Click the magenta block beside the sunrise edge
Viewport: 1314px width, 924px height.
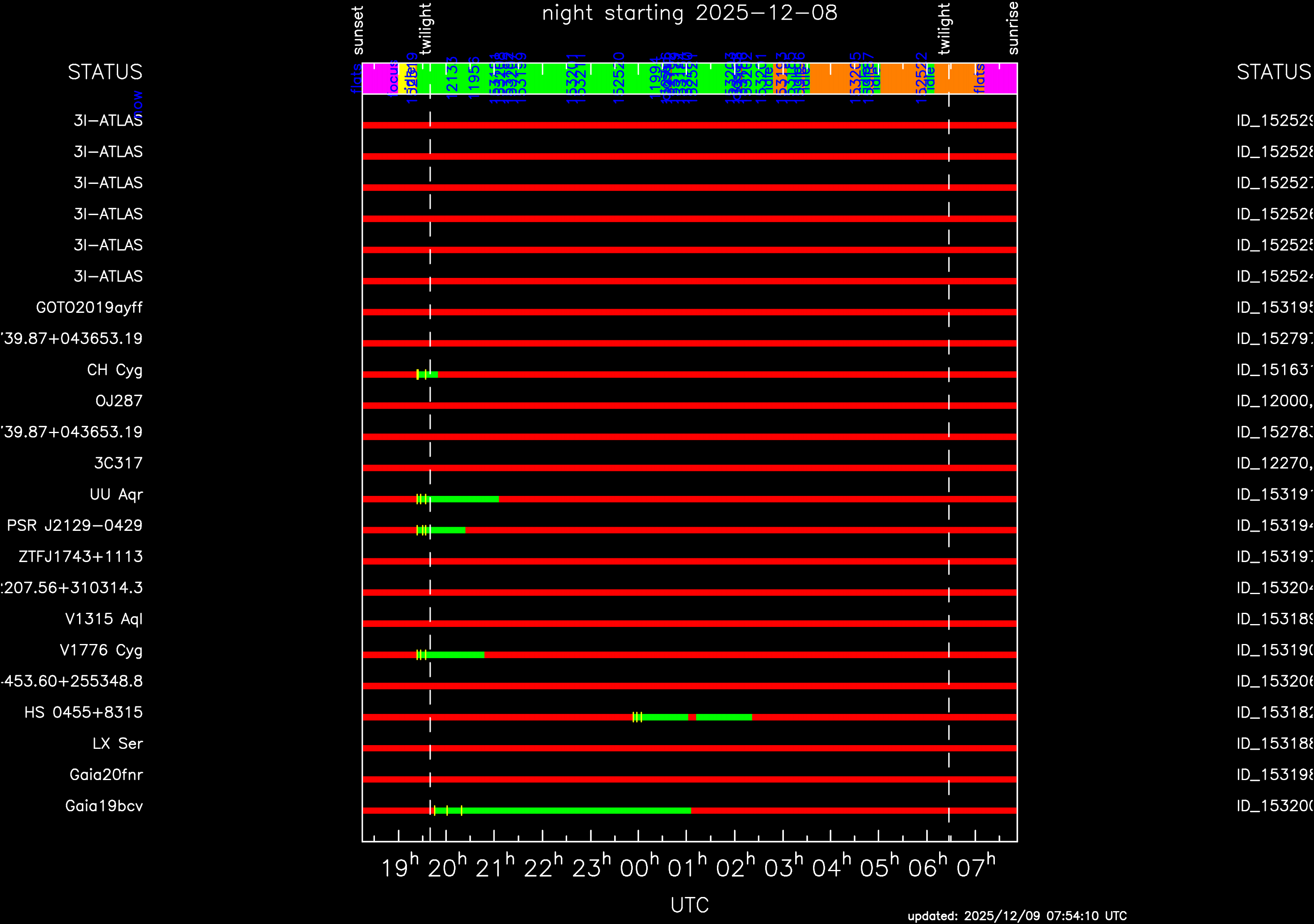pos(1001,78)
